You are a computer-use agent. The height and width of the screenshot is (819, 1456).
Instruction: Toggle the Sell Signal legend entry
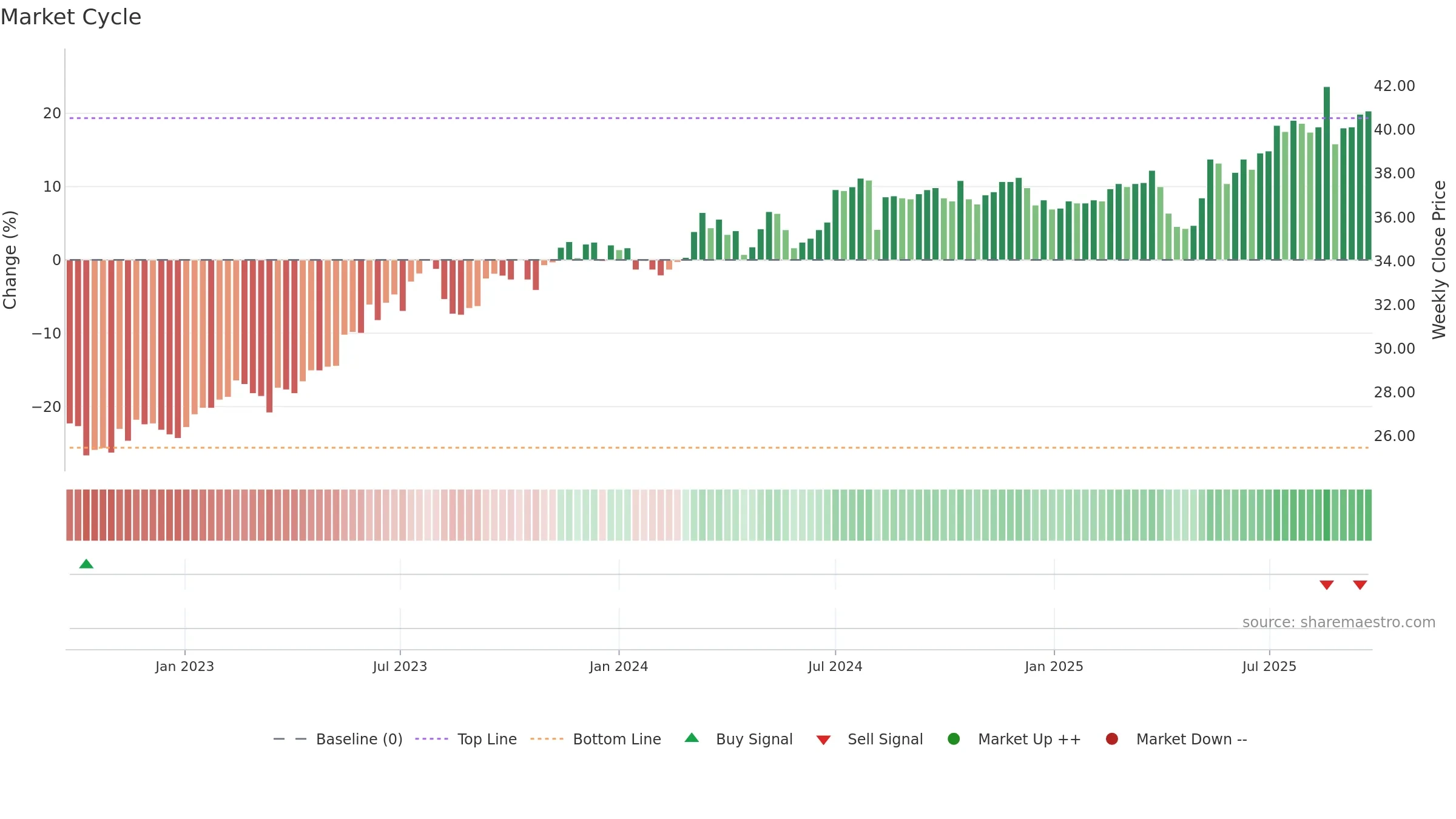click(869, 739)
